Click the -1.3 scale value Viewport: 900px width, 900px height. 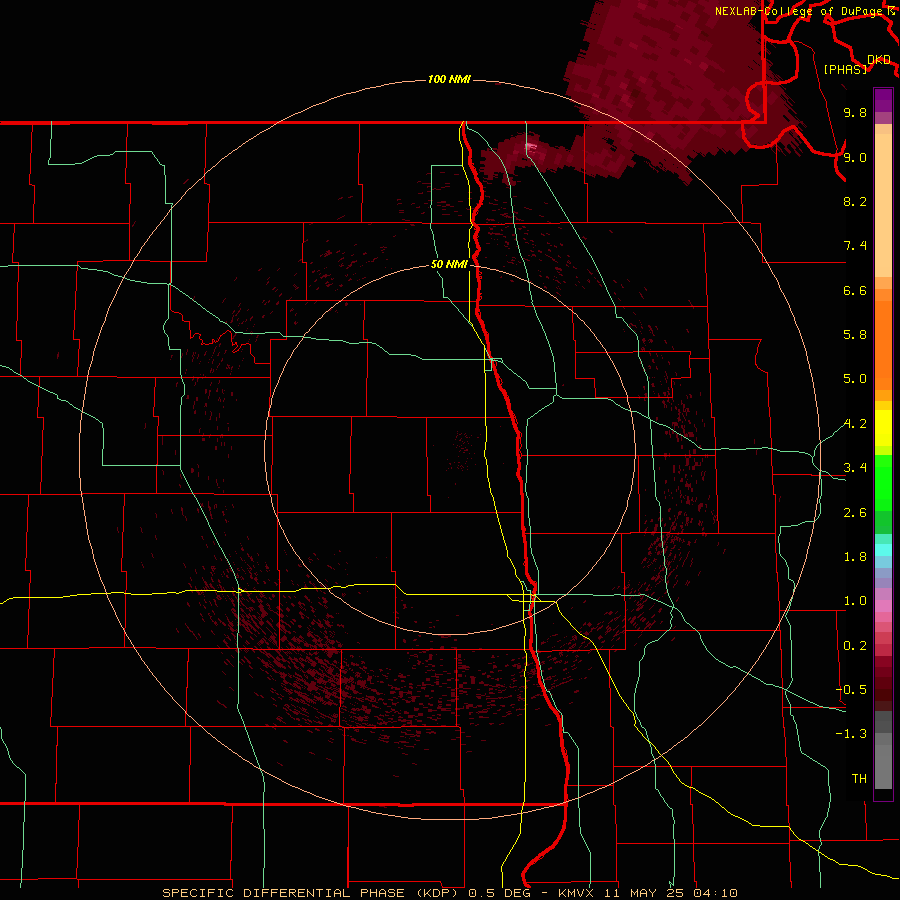point(851,734)
